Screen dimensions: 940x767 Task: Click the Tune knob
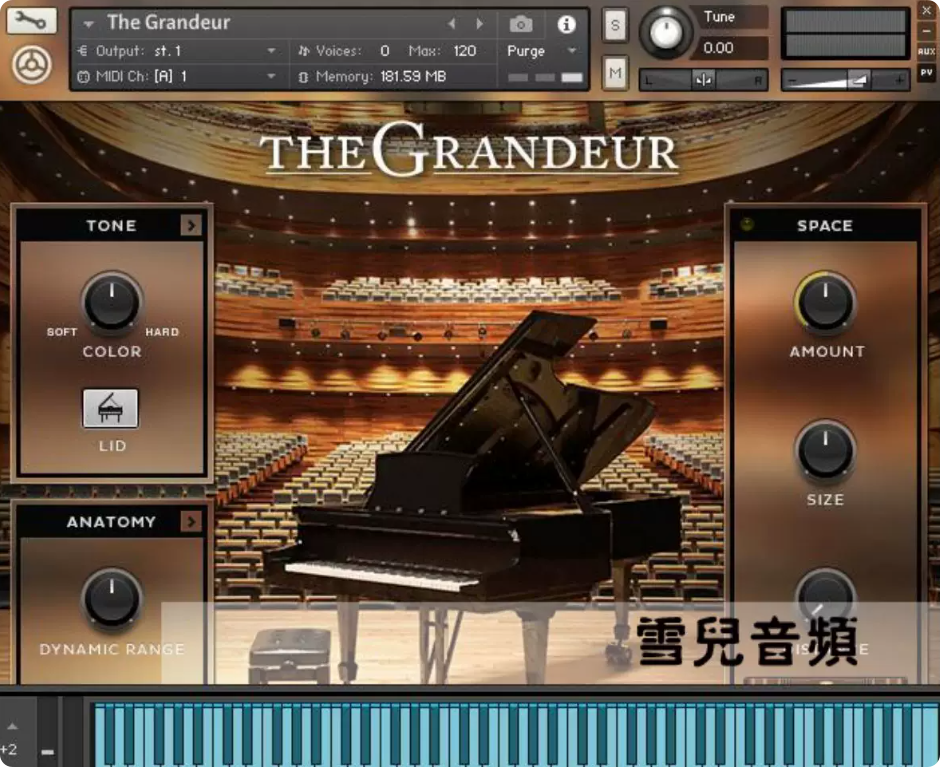coord(665,32)
